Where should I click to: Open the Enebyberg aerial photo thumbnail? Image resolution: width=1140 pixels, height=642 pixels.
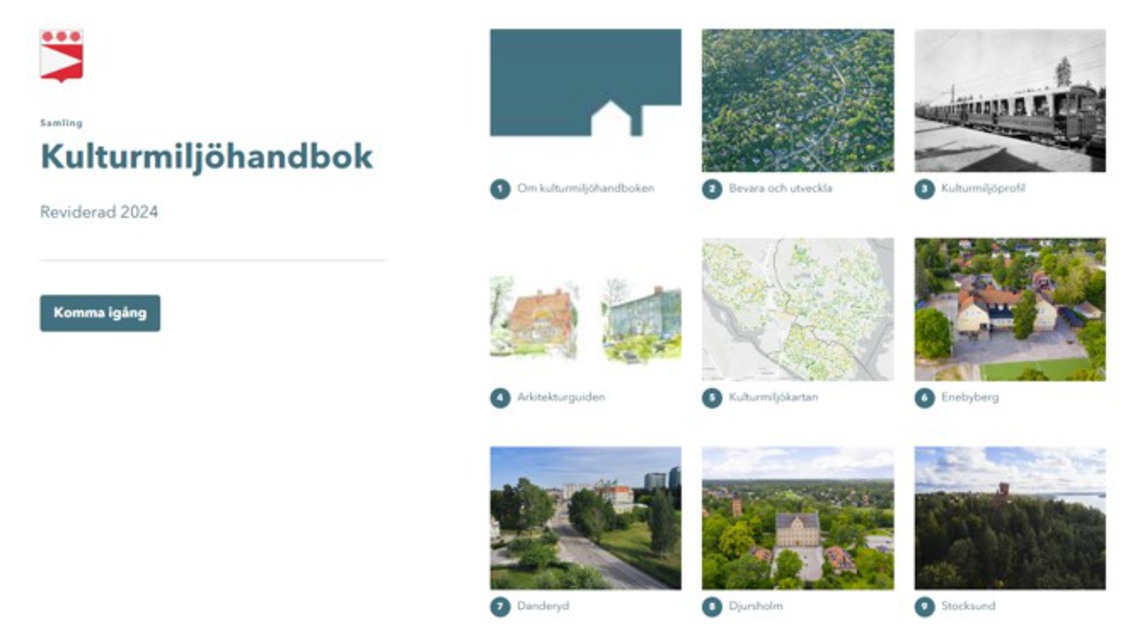coord(1010,310)
